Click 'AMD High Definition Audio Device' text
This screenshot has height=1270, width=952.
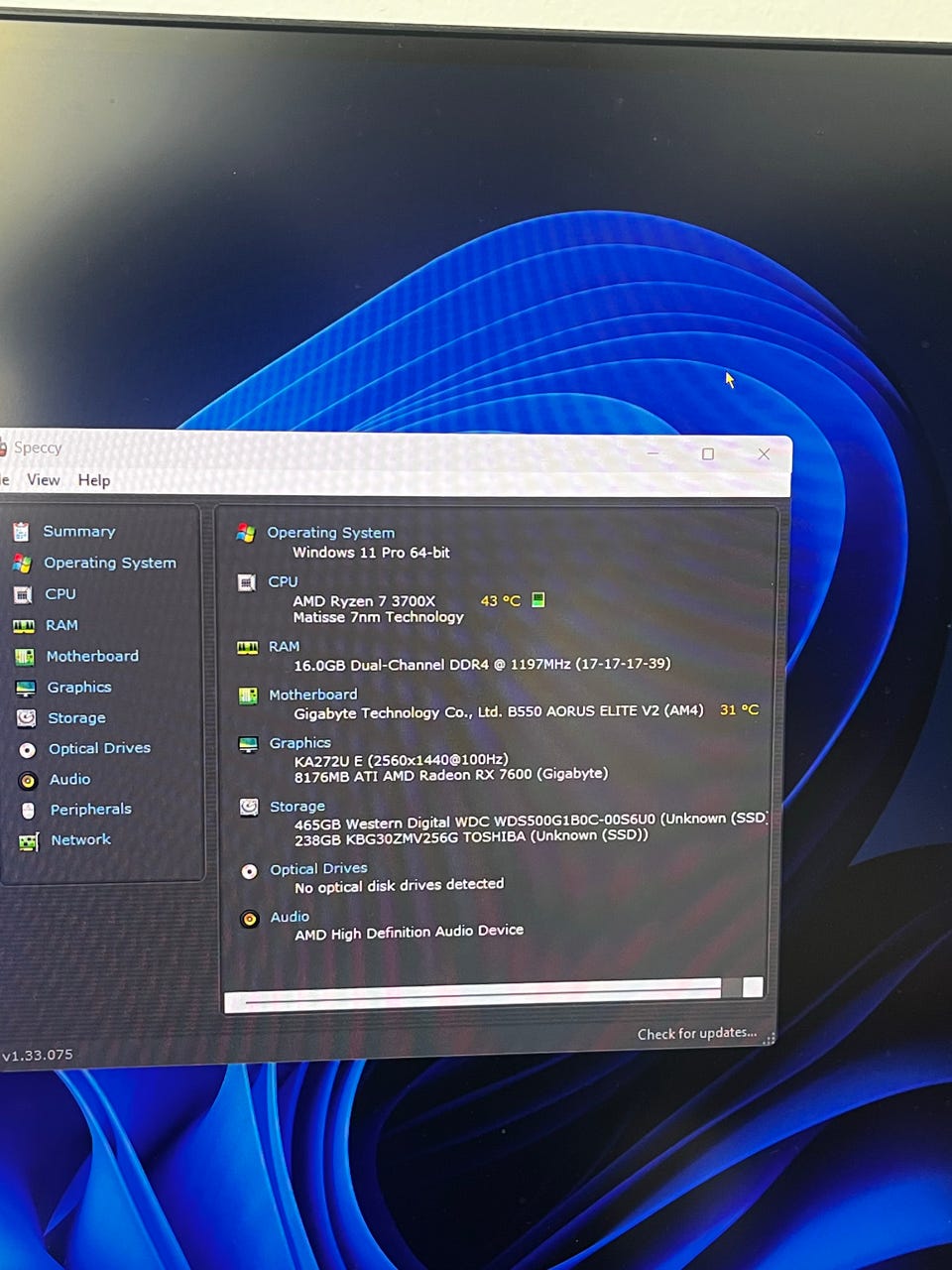[409, 933]
